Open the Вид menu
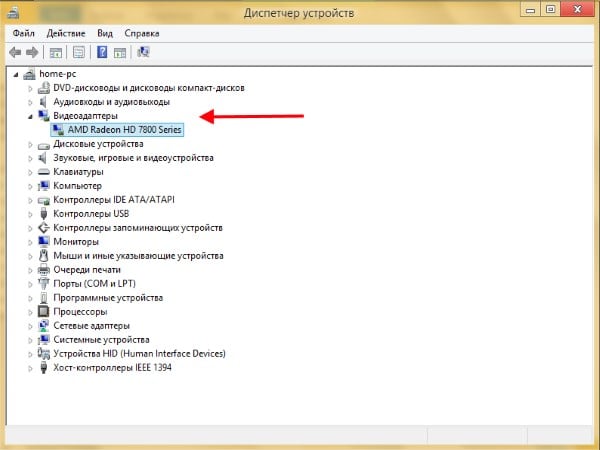This screenshot has width=600, height=450. 106,32
